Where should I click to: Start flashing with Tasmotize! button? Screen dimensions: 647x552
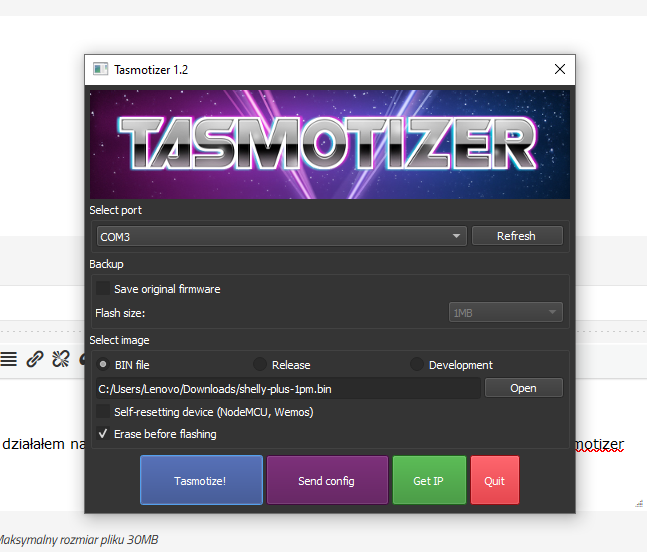click(201, 480)
